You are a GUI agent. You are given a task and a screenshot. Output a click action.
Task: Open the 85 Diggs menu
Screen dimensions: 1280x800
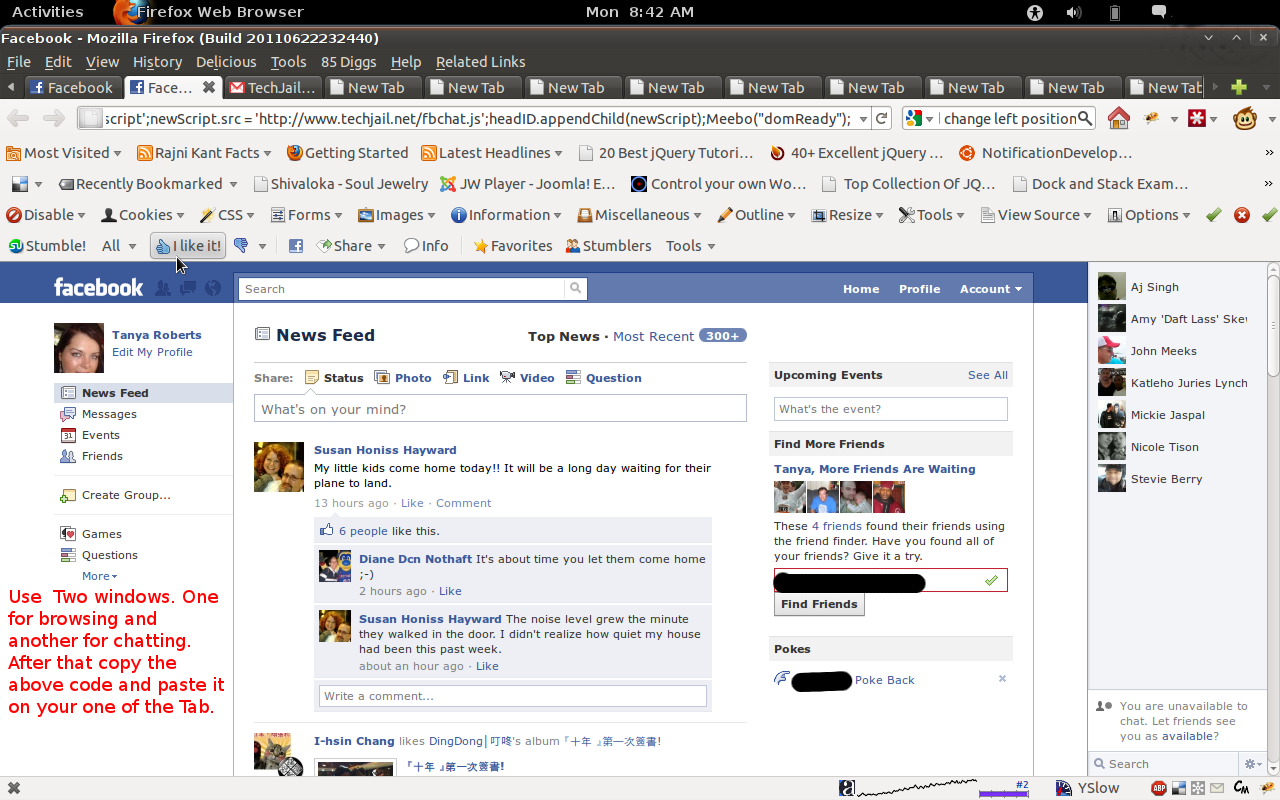point(348,62)
